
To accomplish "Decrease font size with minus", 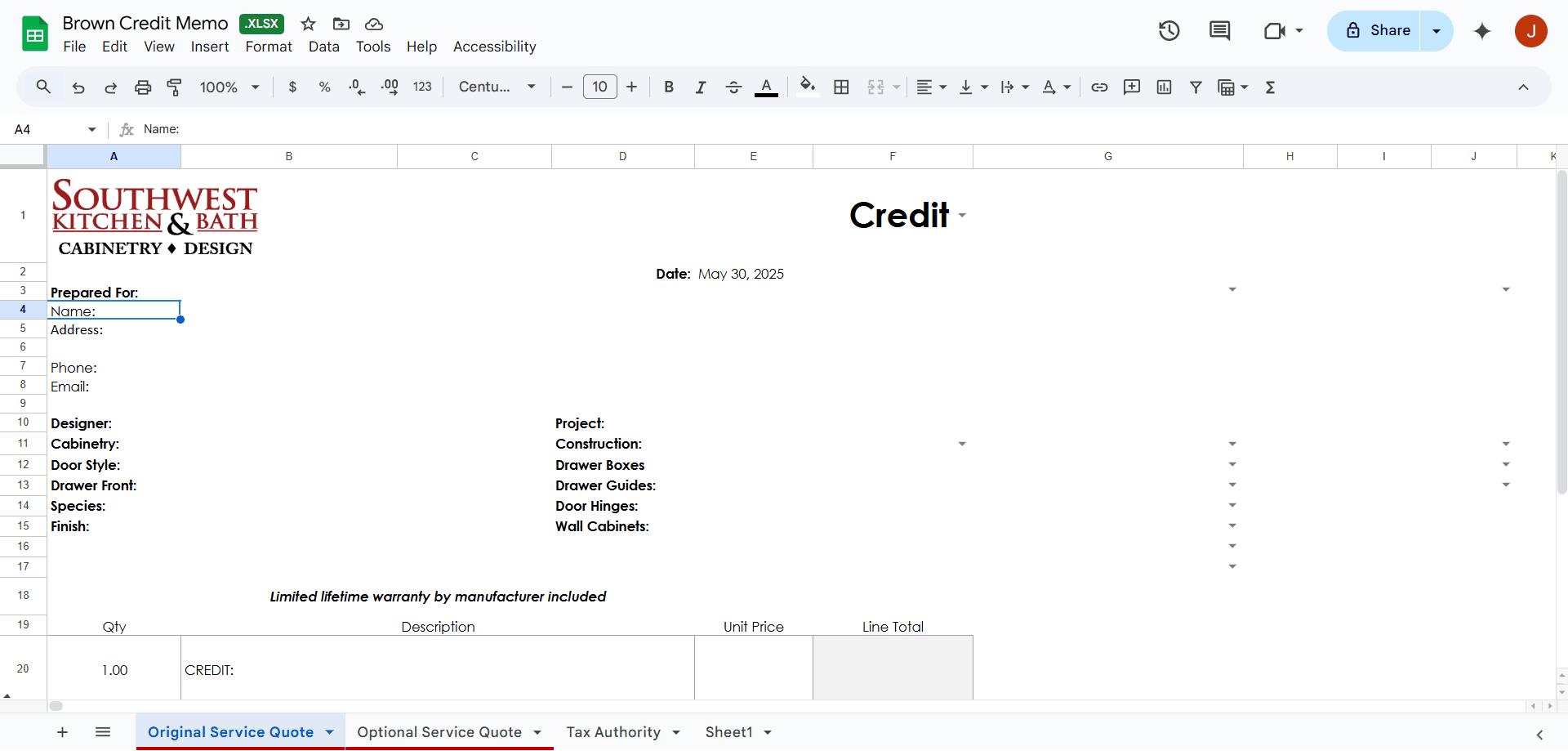I will click(x=567, y=87).
